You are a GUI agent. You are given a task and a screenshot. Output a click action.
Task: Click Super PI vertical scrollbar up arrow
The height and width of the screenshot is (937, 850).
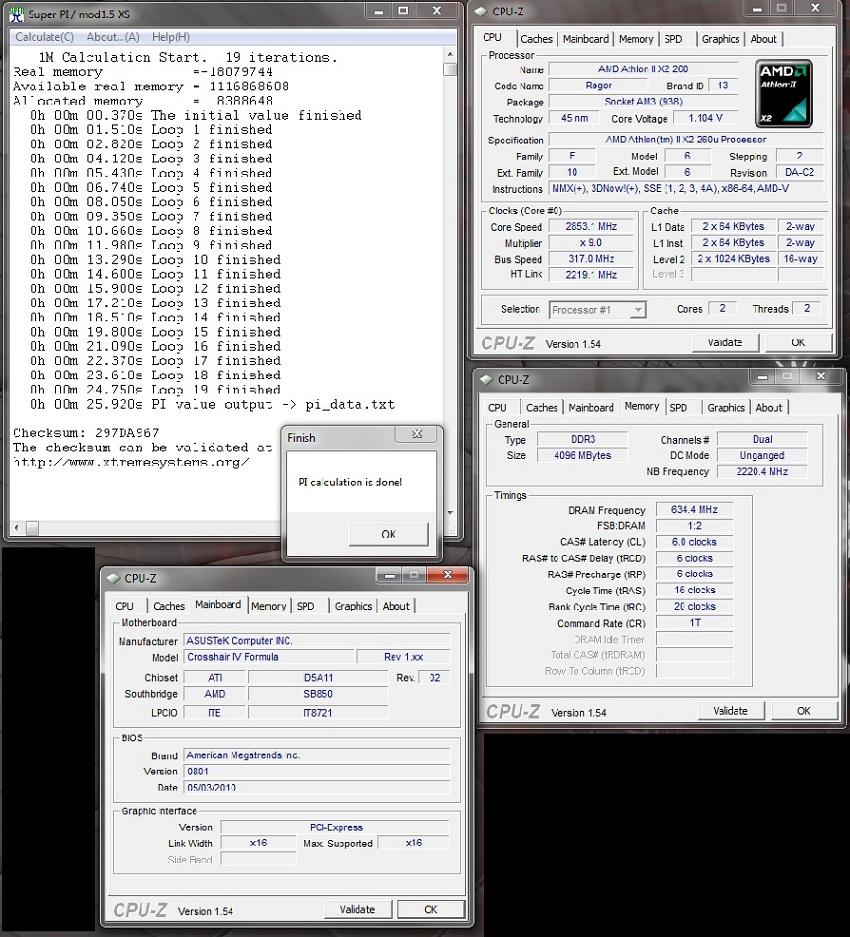450,54
